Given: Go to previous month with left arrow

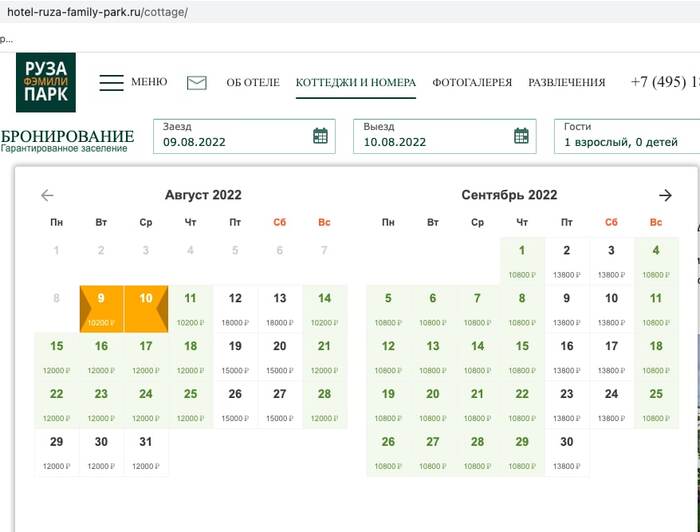Looking at the screenshot, I should pos(47,195).
